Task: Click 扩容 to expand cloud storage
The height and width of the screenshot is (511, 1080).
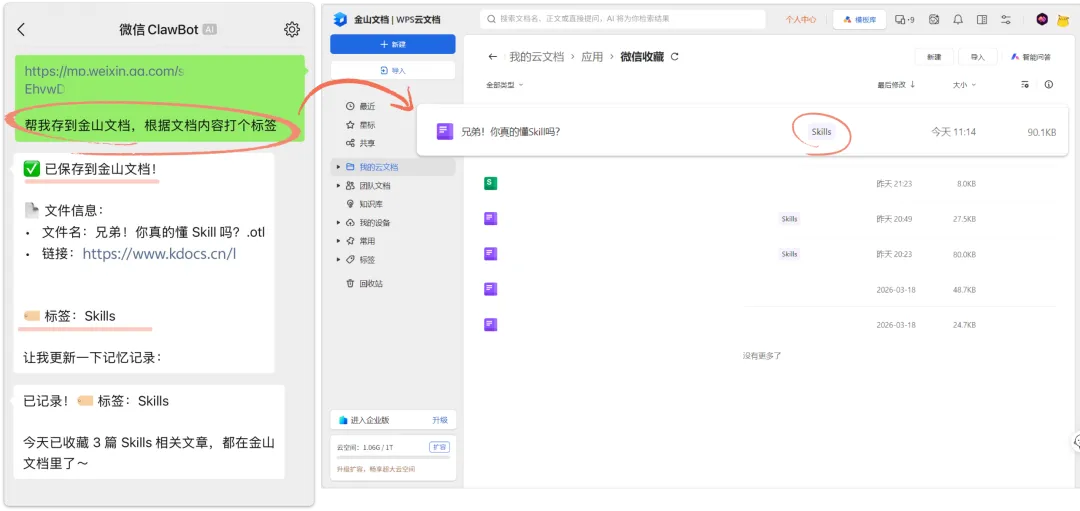Action: pyautogui.click(x=439, y=447)
